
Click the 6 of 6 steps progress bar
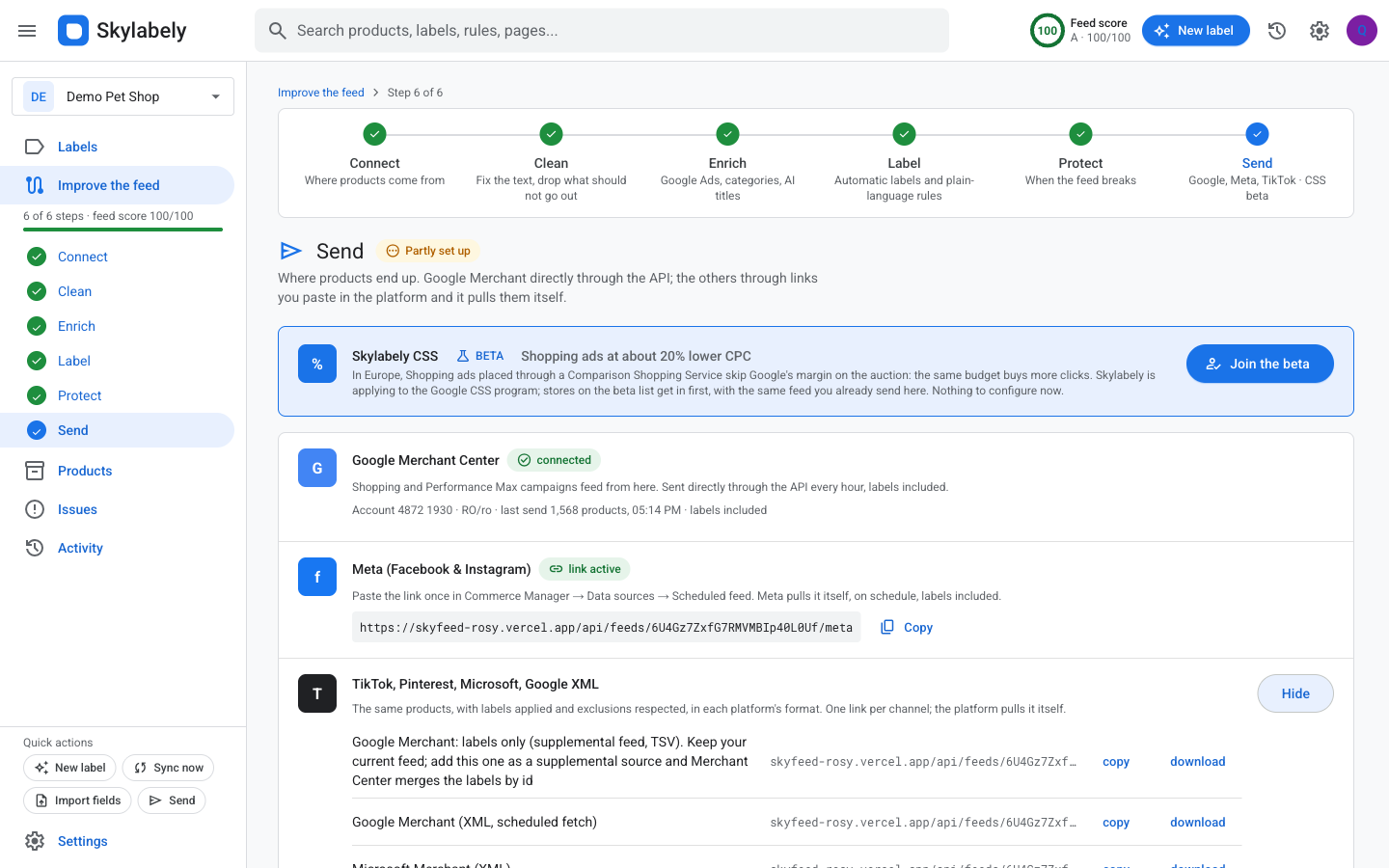coord(123,230)
